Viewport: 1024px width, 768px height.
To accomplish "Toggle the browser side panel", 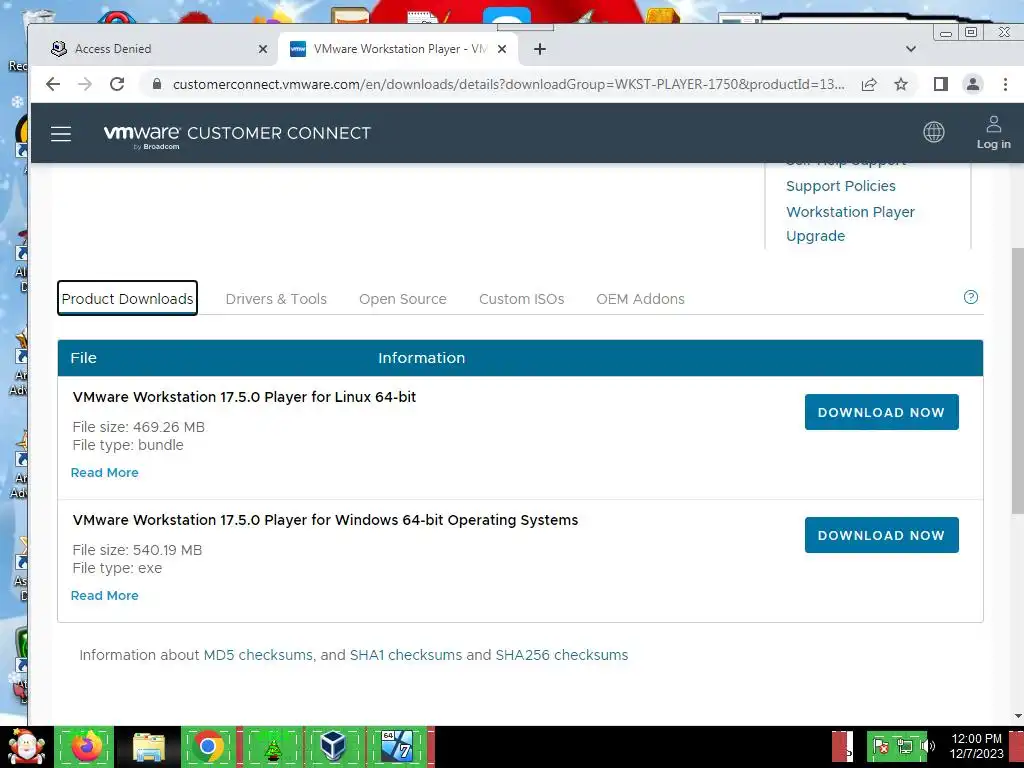I will (940, 84).
